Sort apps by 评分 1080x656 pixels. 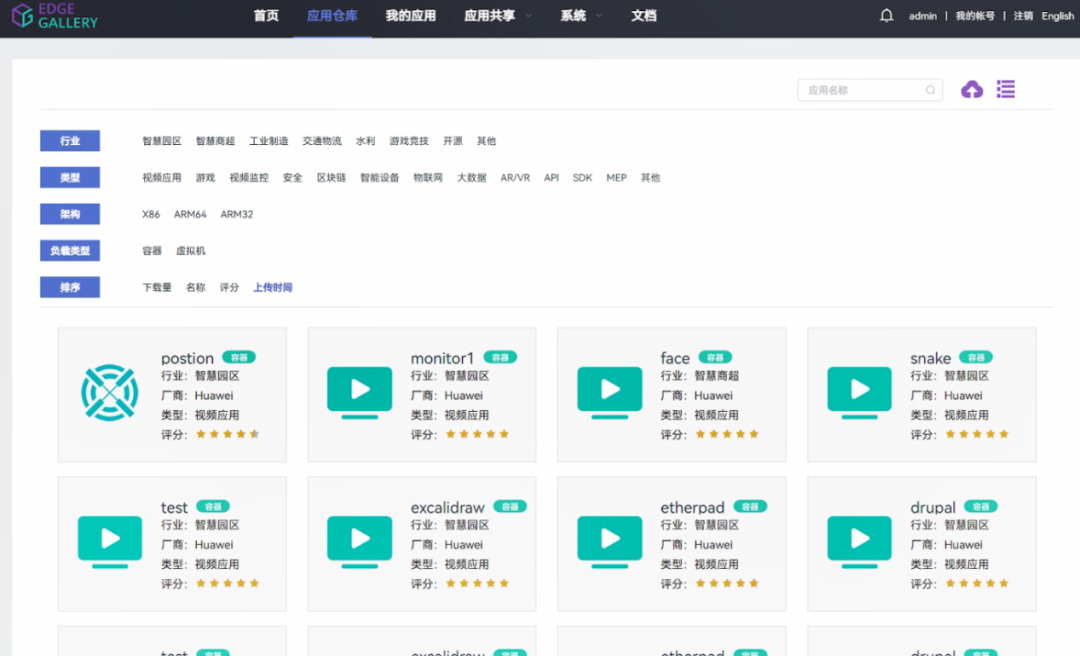pos(229,287)
